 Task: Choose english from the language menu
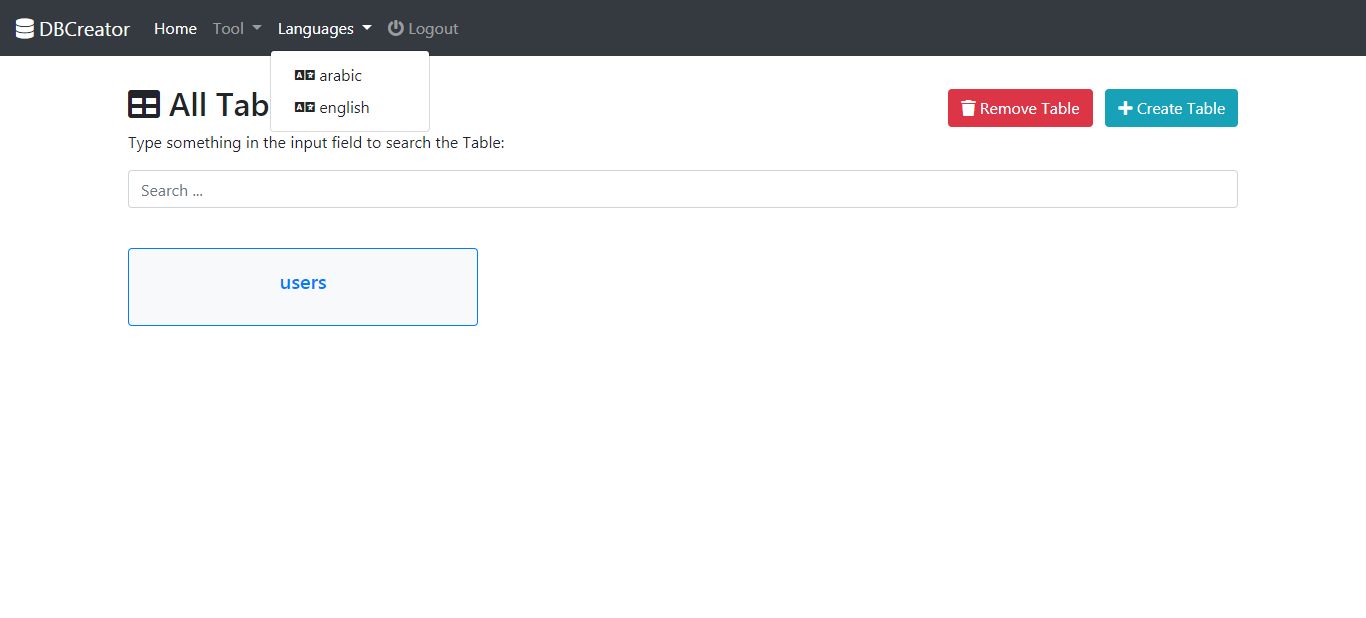(x=344, y=107)
